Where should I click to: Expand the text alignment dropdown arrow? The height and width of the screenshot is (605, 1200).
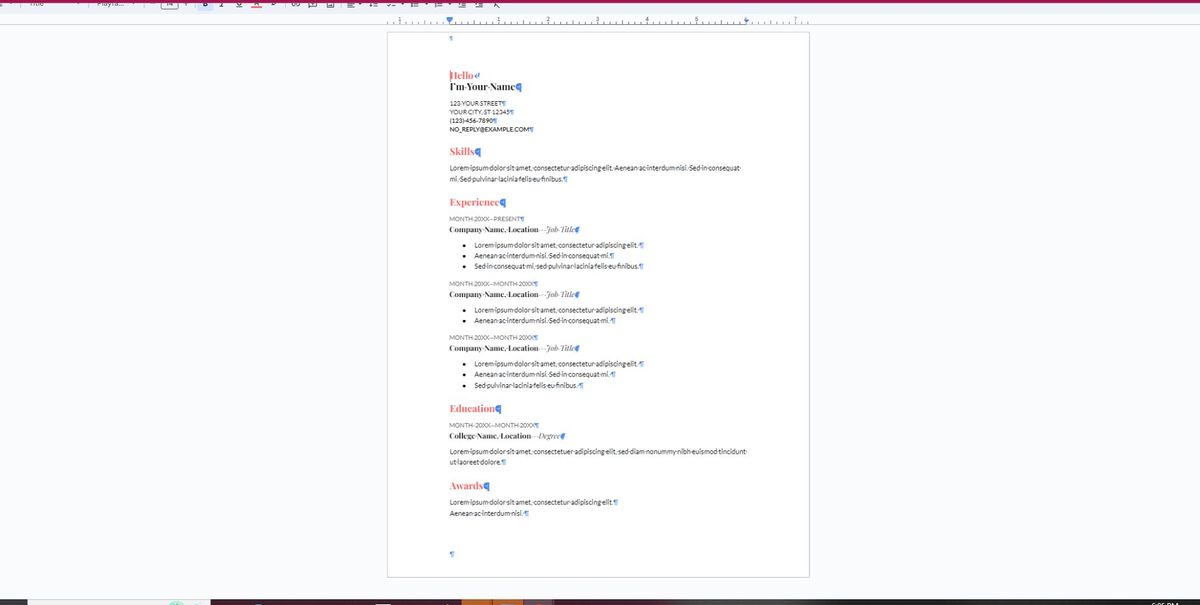[361, 4]
